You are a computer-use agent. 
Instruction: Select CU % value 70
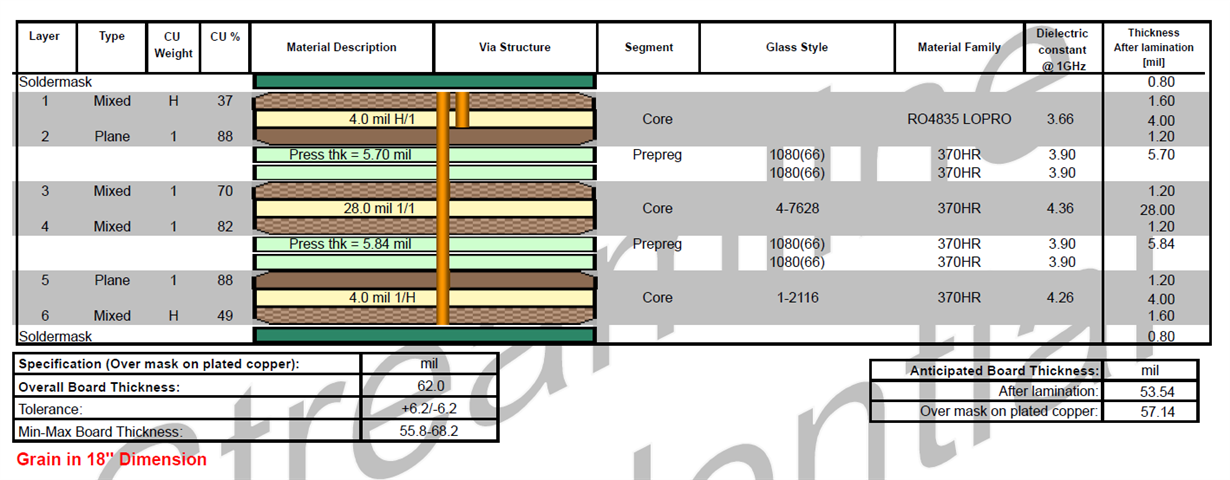point(225,191)
